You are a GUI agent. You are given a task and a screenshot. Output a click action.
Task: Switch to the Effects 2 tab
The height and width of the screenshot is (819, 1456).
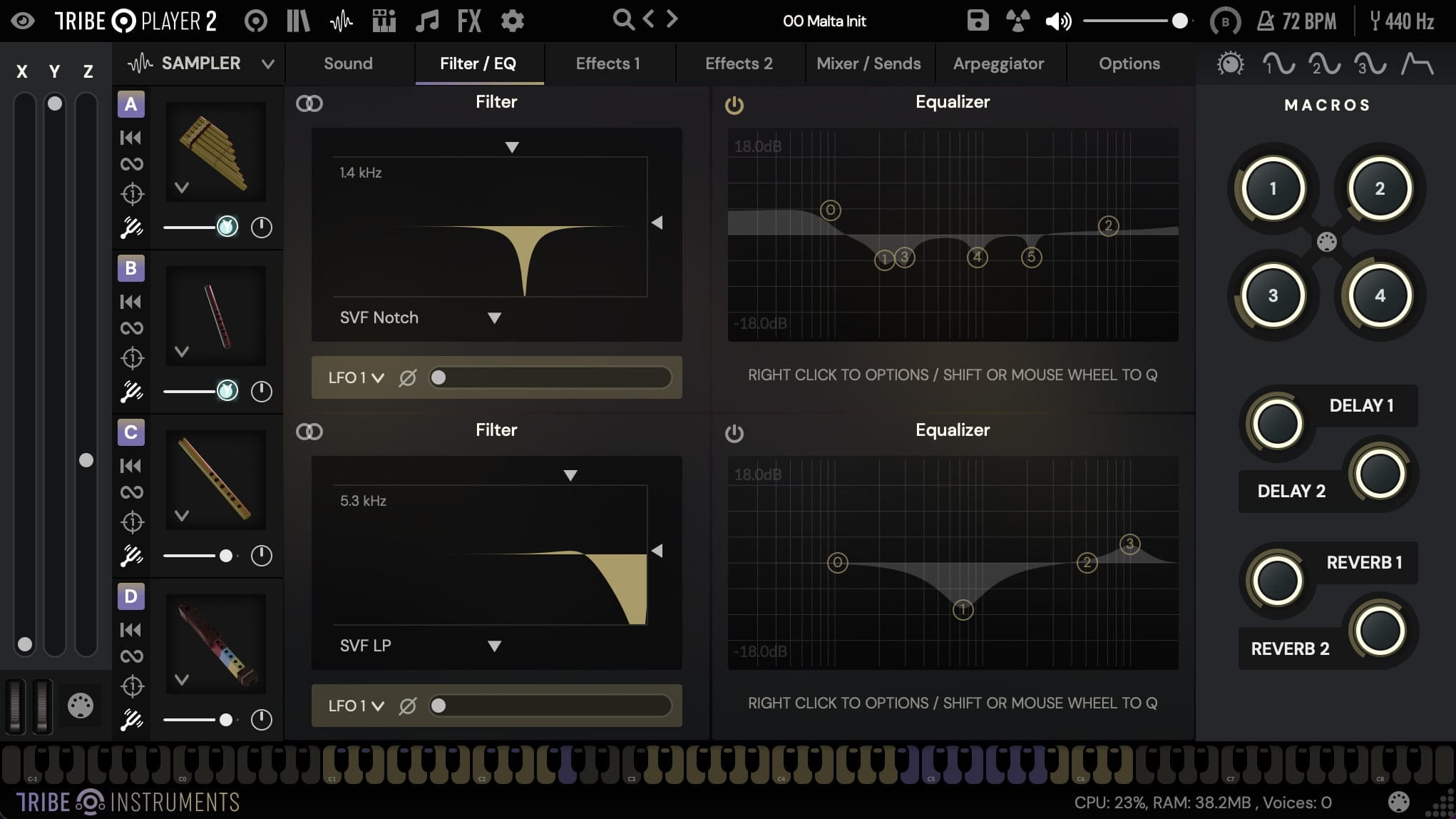738,63
